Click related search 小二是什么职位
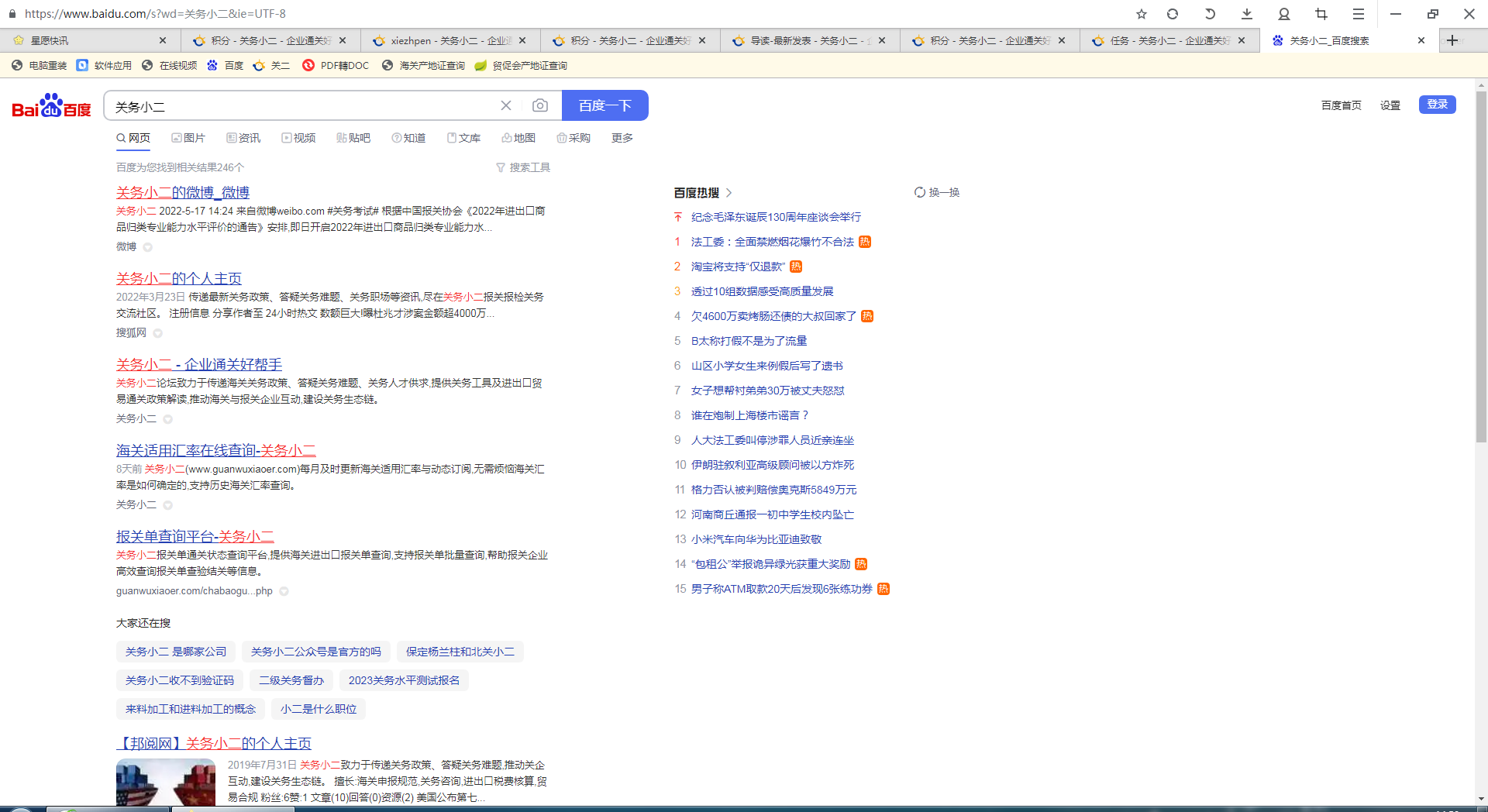The height and width of the screenshot is (812, 1488). (x=319, y=709)
